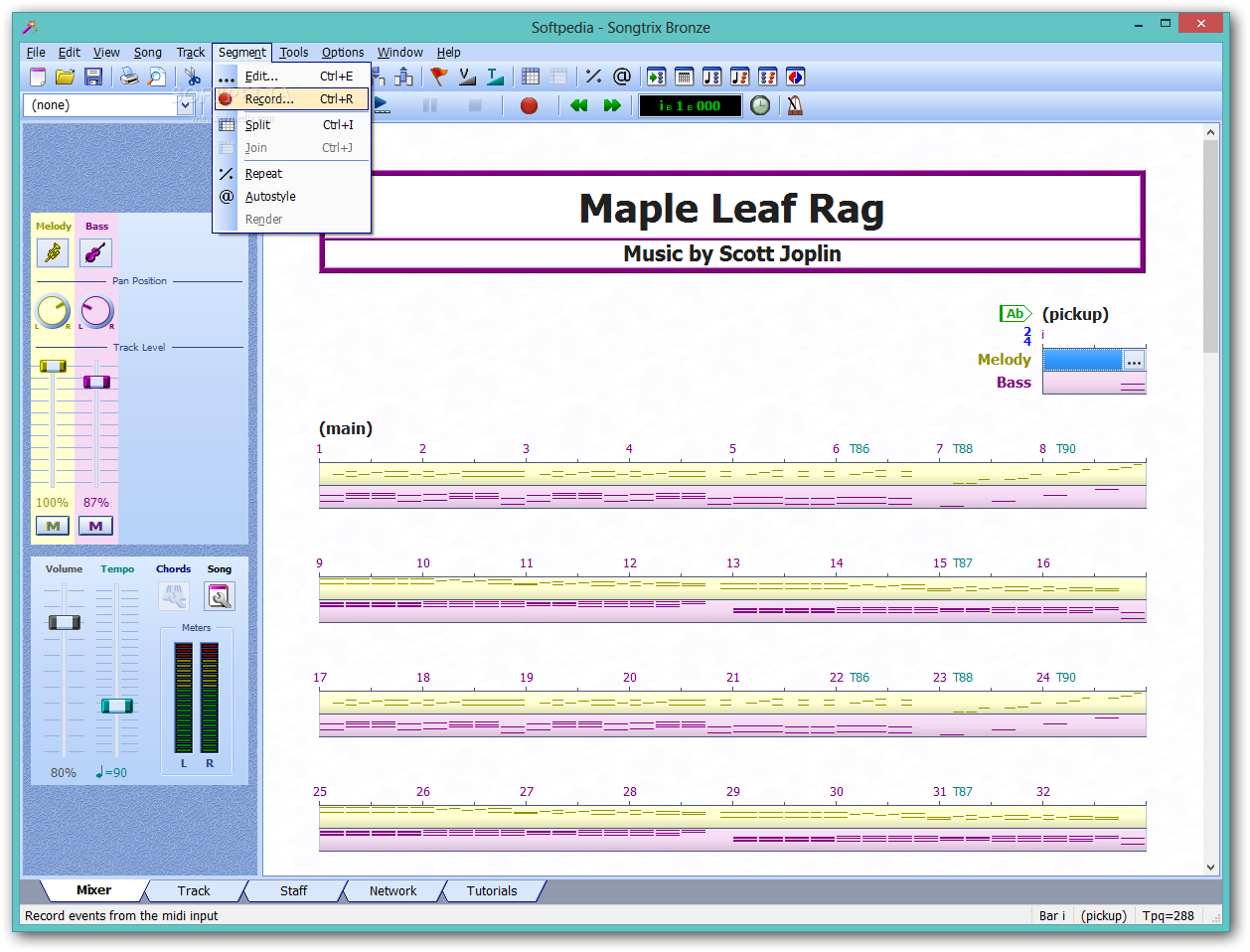The height and width of the screenshot is (952, 1250).
Task: Choose Record... in the Segment menu
Action: (291, 98)
